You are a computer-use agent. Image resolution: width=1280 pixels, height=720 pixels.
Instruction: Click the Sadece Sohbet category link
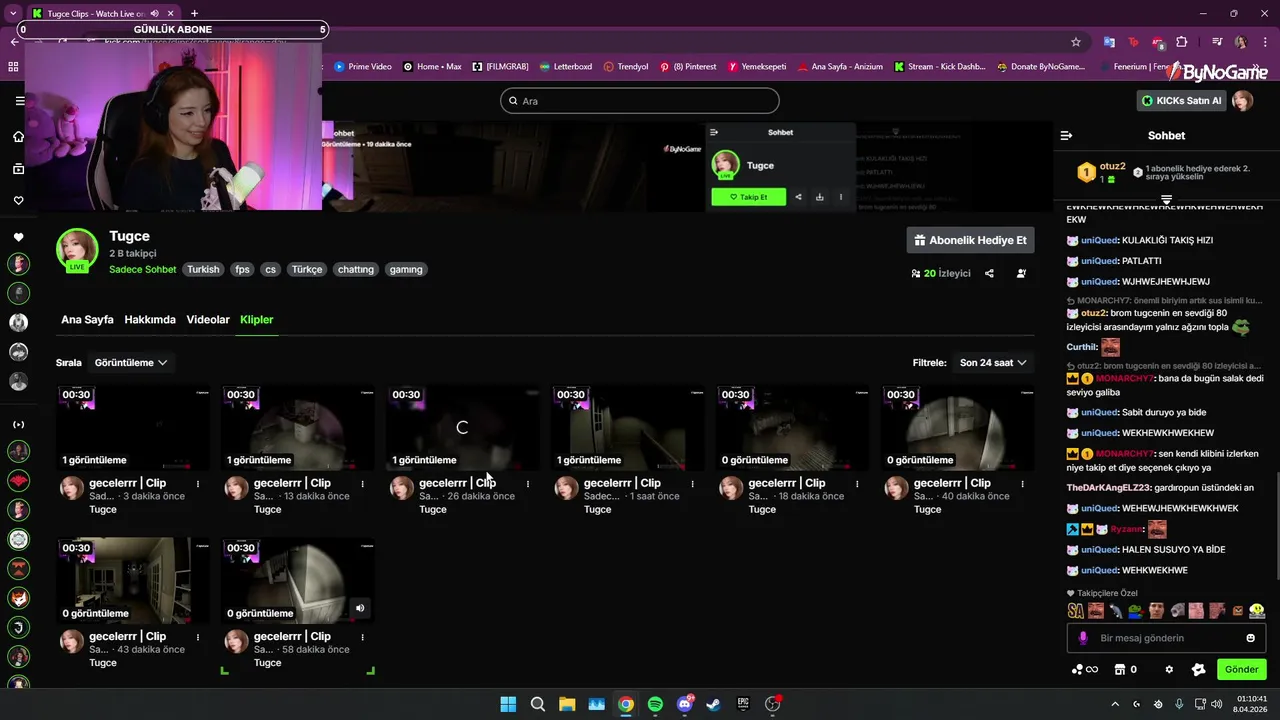pos(142,270)
